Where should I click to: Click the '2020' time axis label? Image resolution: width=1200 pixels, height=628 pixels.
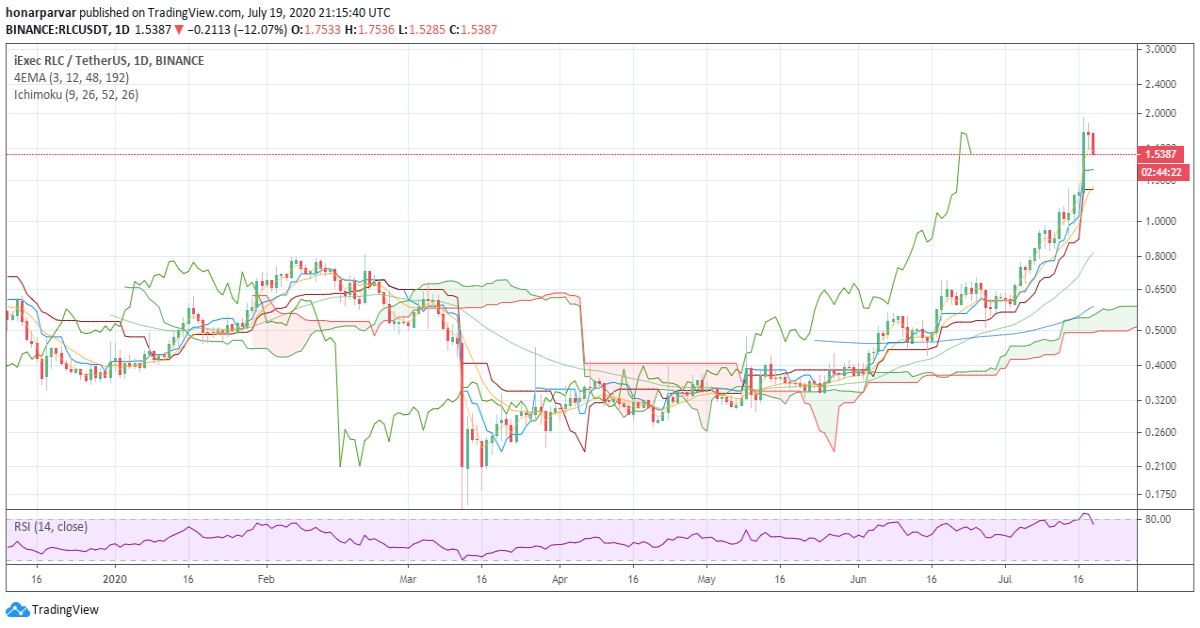pyautogui.click(x=116, y=578)
